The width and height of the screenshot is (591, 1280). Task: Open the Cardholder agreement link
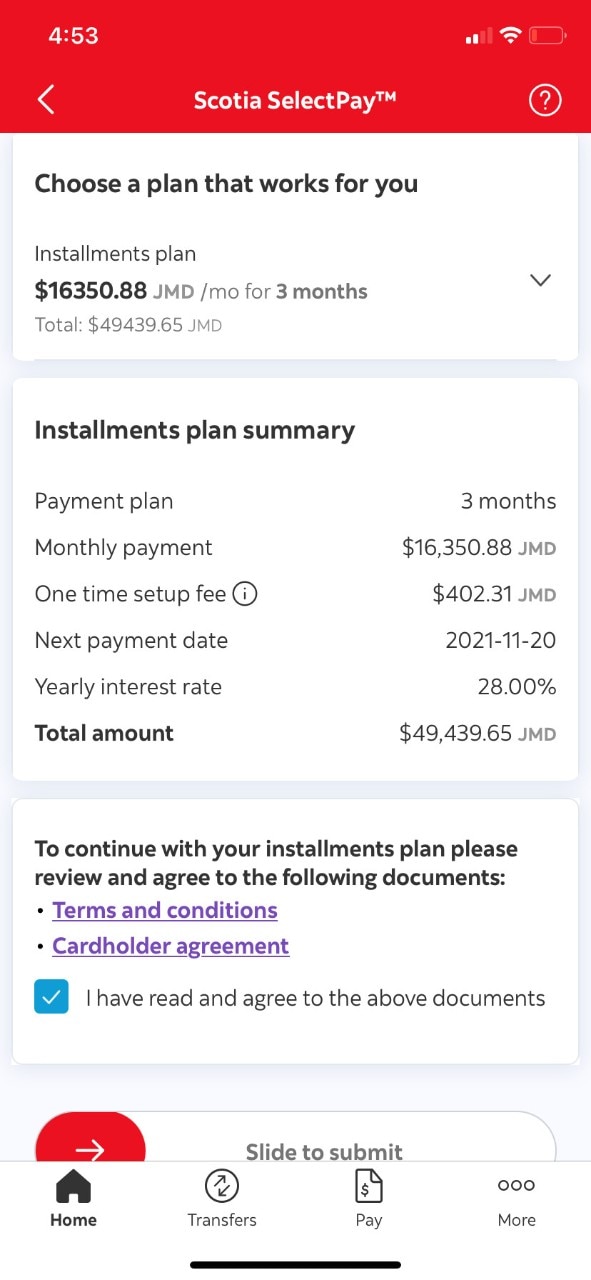[171, 946]
